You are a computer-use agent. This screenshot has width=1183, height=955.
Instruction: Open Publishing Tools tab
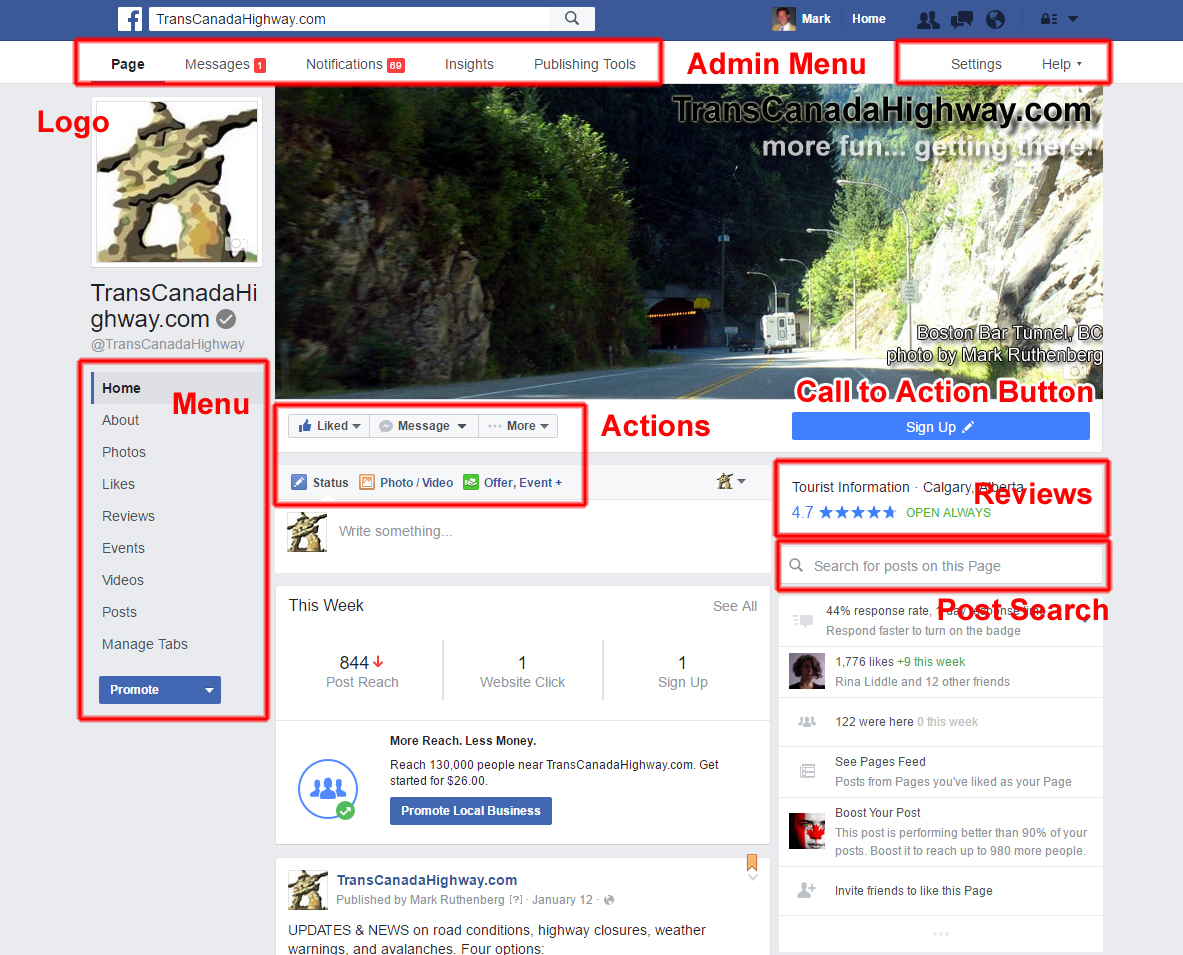pos(585,64)
